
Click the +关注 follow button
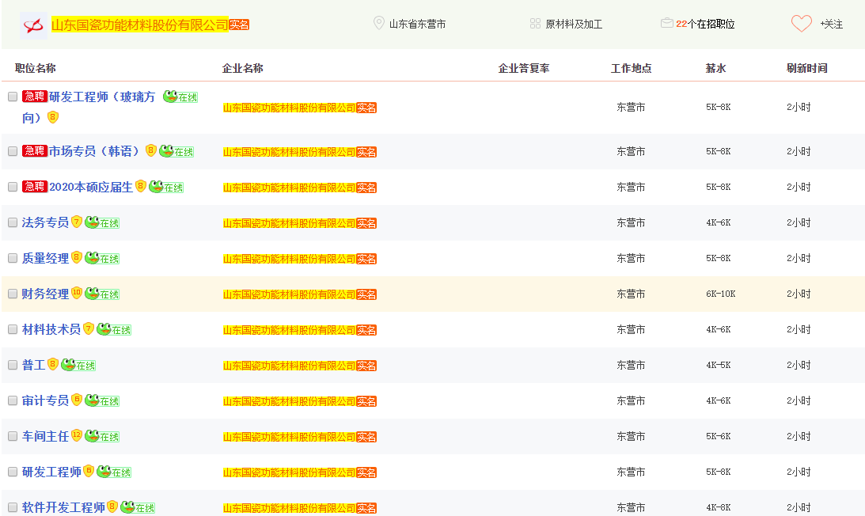click(831, 24)
